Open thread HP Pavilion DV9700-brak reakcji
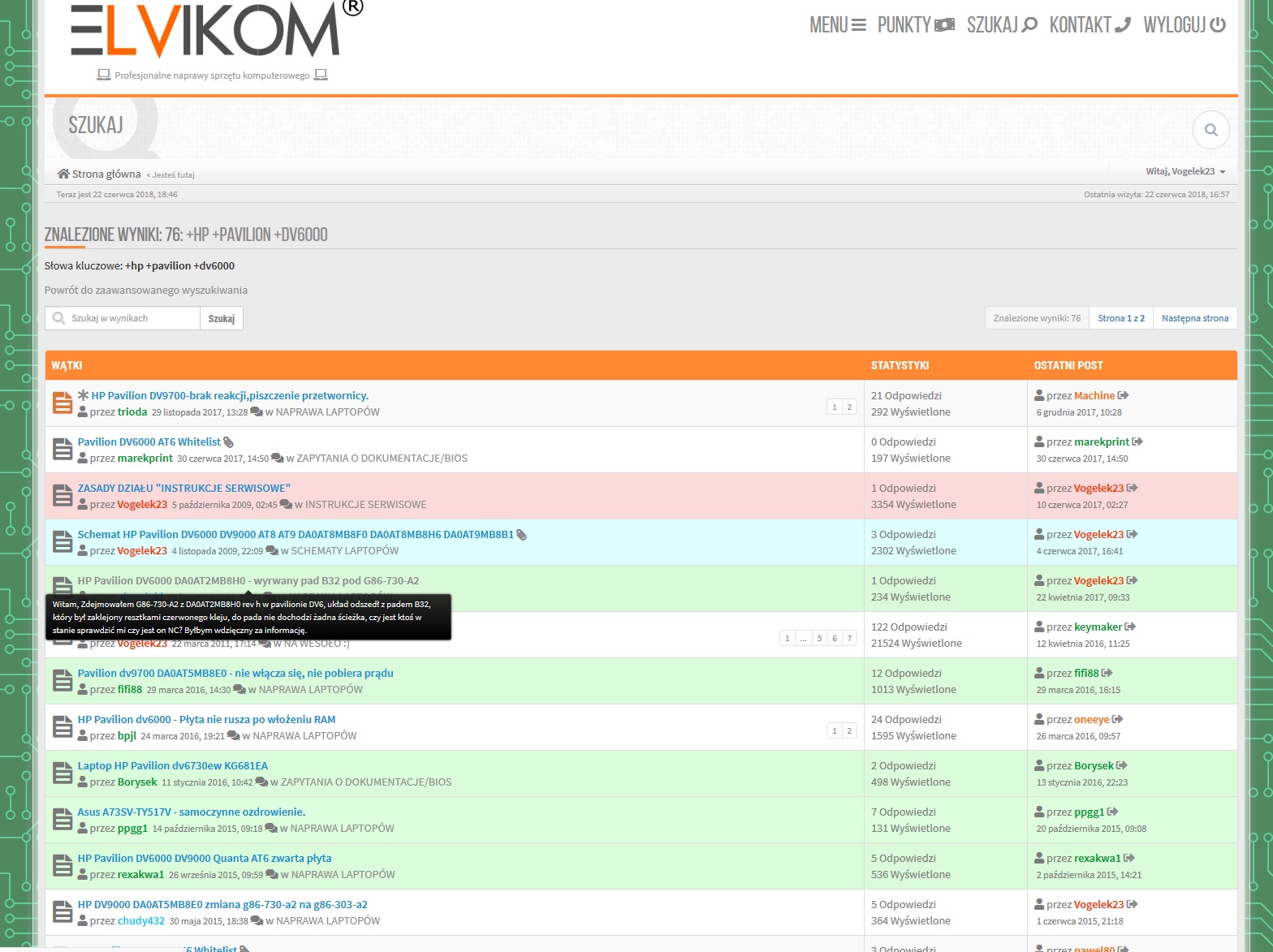The image size is (1273, 952). pos(230,395)
